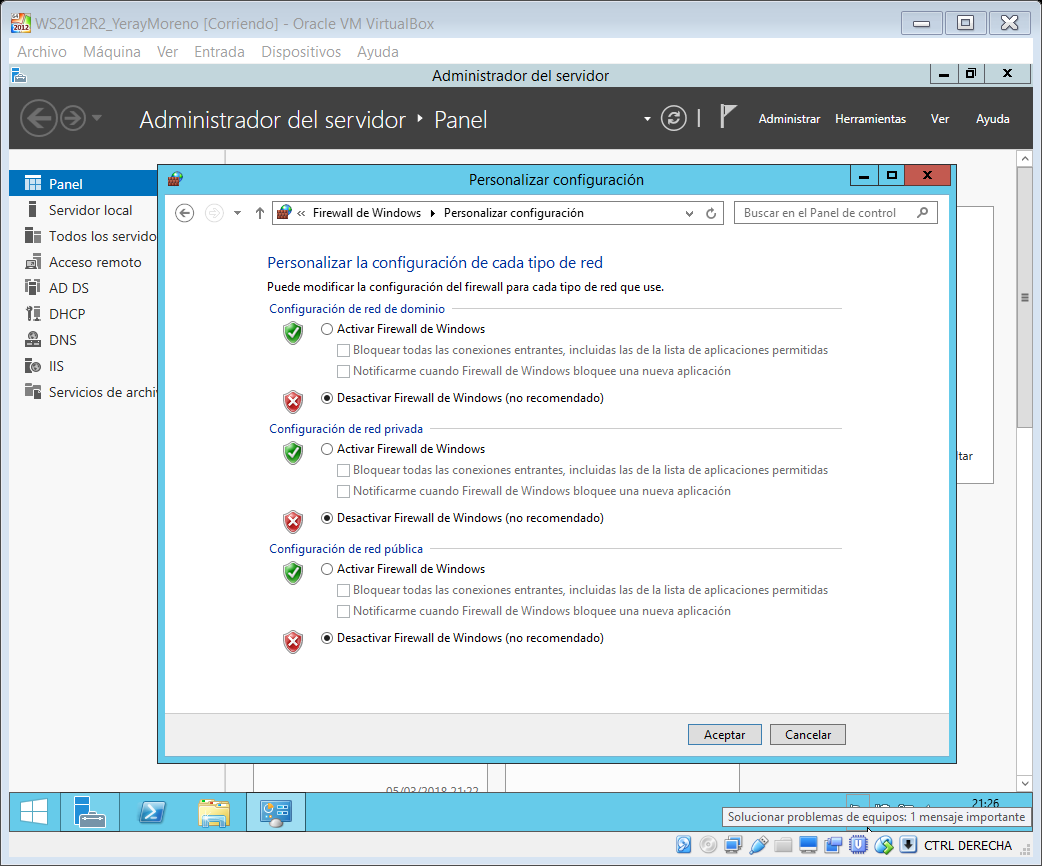Open the Server Manager Ver menu
The image size is (1042, 866).
coord(939,119)
